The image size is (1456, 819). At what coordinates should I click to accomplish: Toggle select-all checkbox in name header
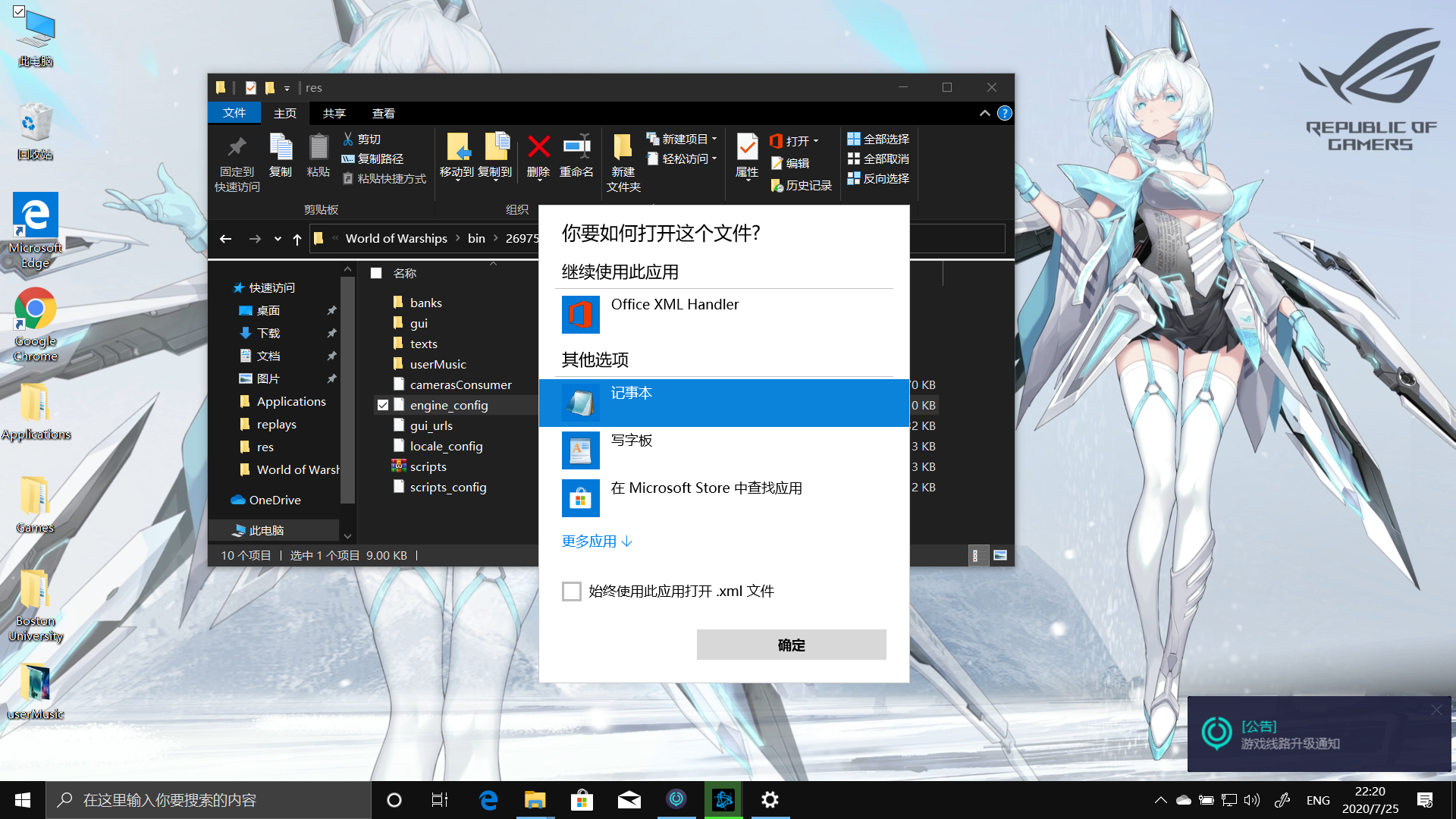coord(376,273)
